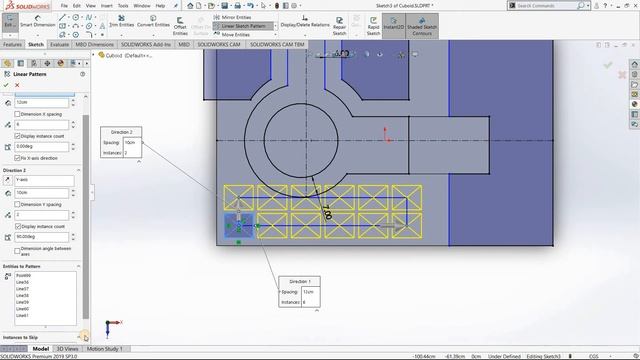Switch to the FeatureManager design tree tab

(7, 63)
